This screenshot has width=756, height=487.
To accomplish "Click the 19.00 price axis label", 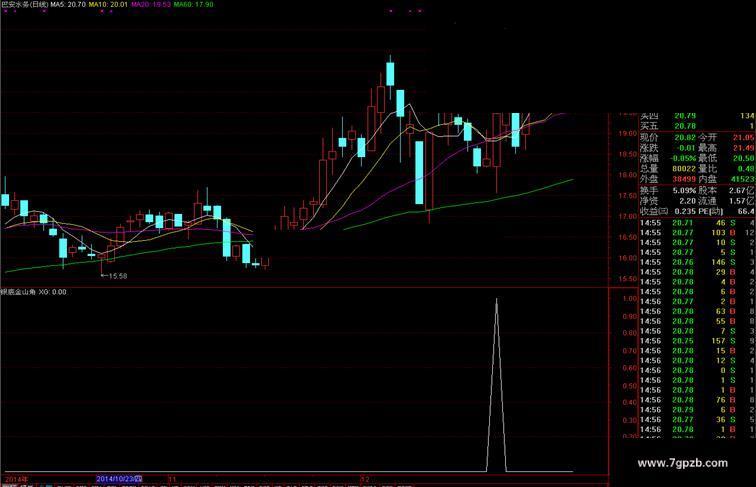I will (x=628, y=134).
